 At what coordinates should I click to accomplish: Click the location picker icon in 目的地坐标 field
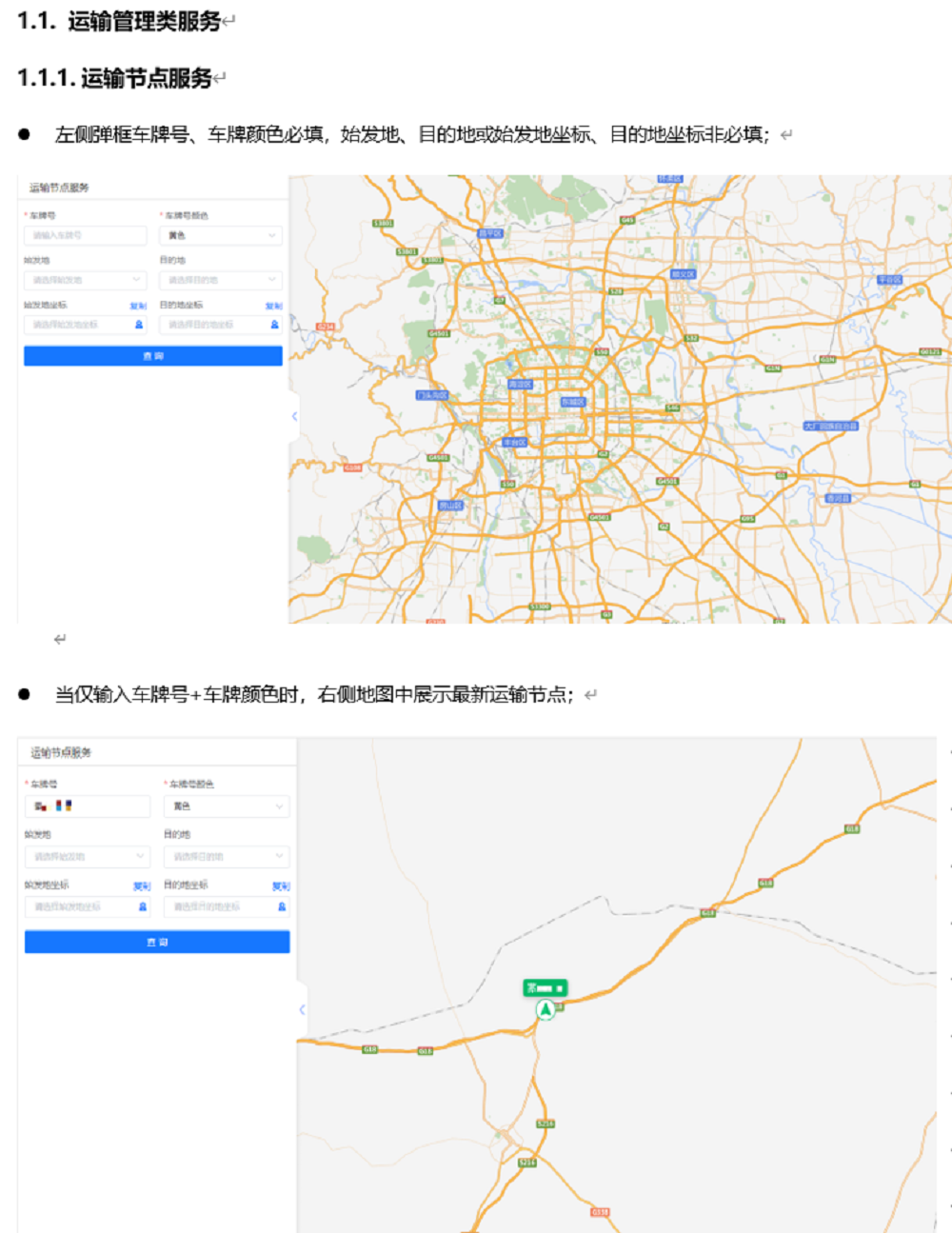click(x=273, y=325)
